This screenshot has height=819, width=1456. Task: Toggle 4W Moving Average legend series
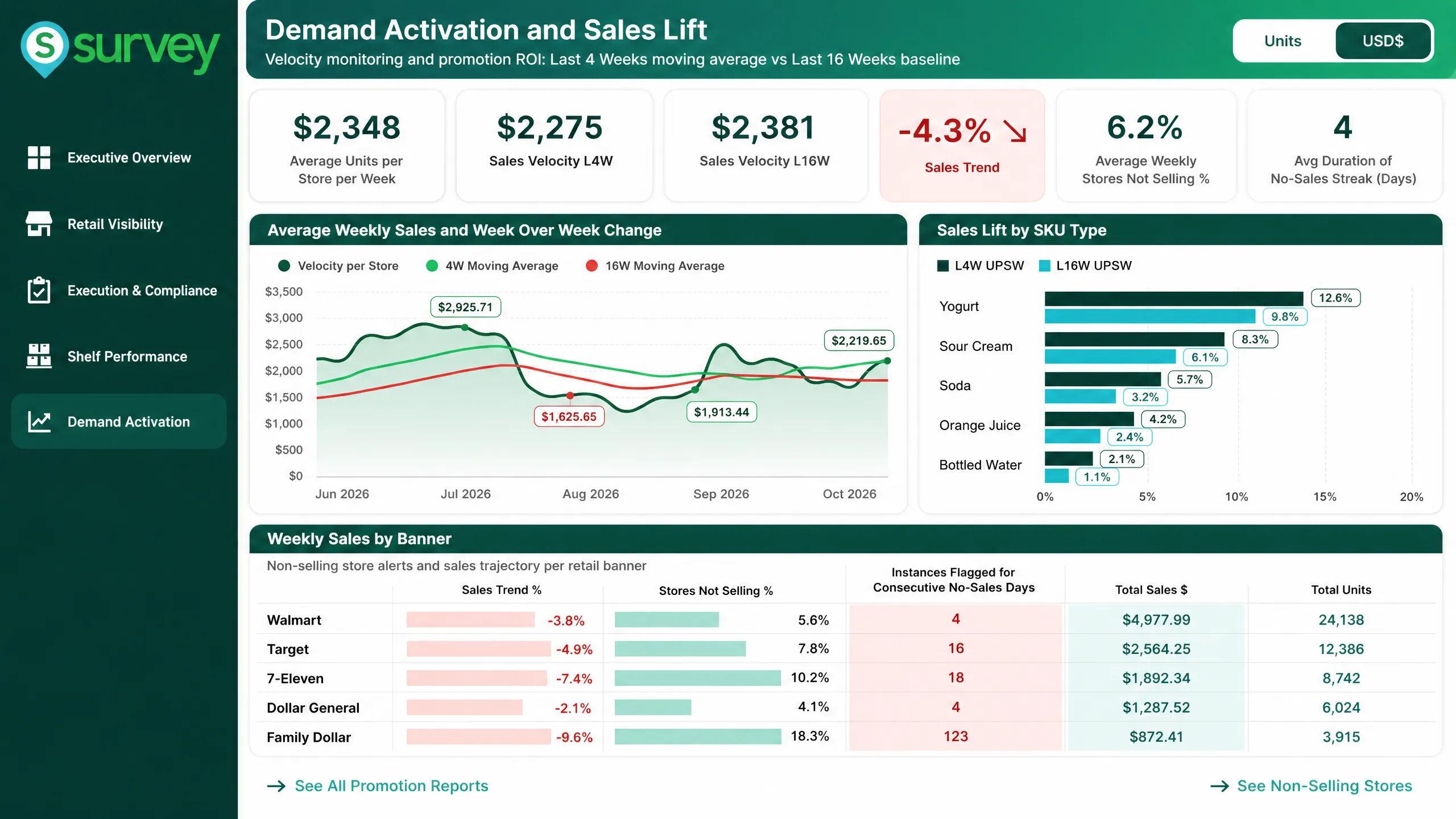click(493, 266)
